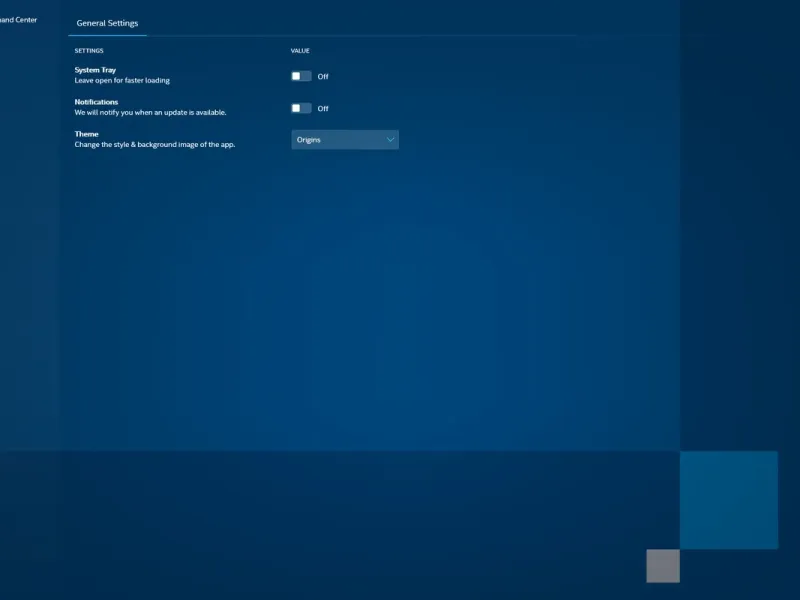Screen dimensions: 800x600
Task: Click the Off label next to Notifications
Action: [323, 109]
